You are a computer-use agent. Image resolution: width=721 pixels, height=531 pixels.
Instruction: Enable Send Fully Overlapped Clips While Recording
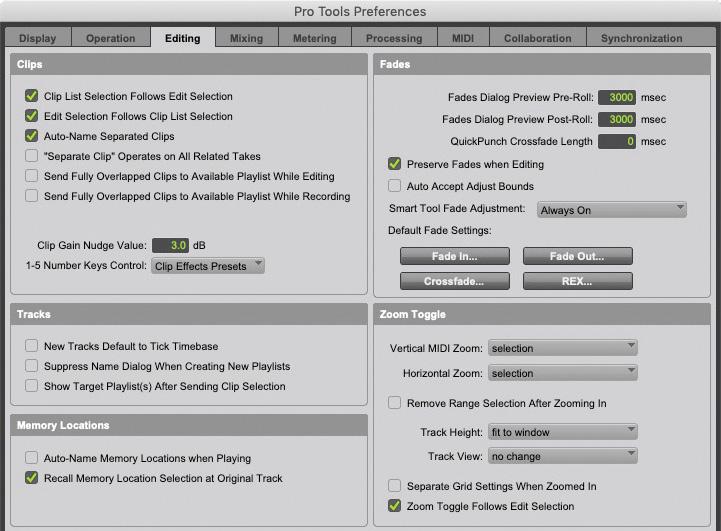pos(32,196)
